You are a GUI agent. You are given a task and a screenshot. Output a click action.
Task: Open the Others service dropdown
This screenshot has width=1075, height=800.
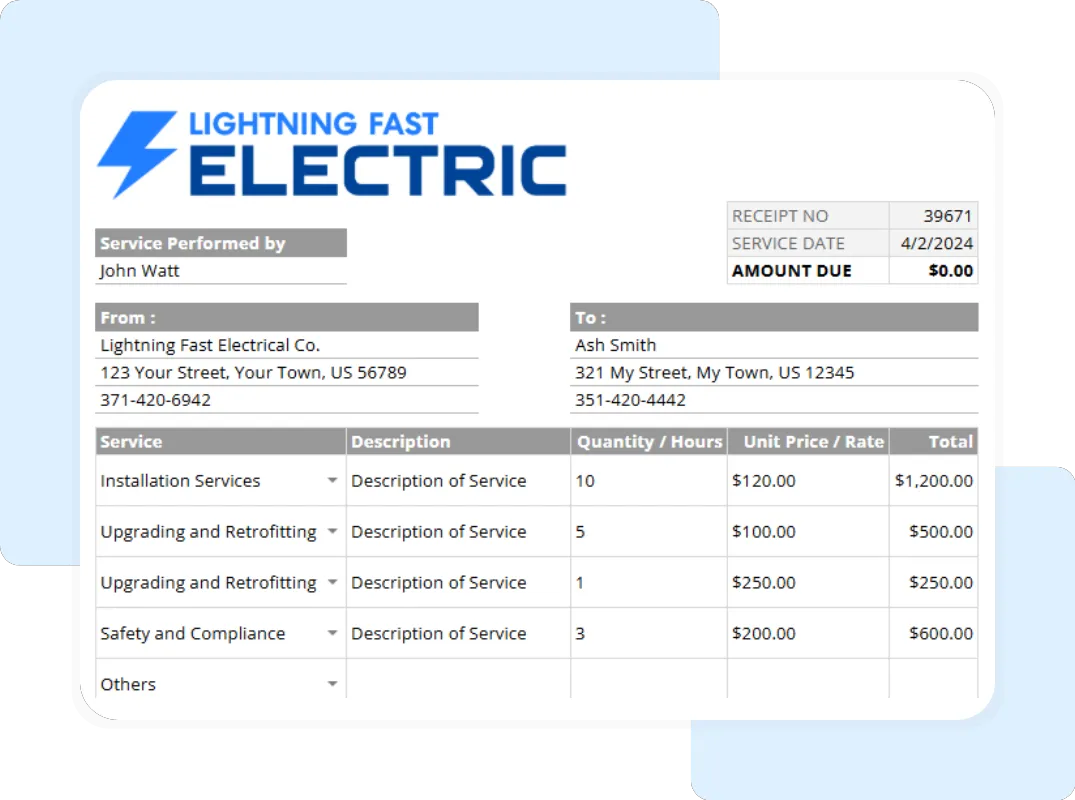(332, 684)
